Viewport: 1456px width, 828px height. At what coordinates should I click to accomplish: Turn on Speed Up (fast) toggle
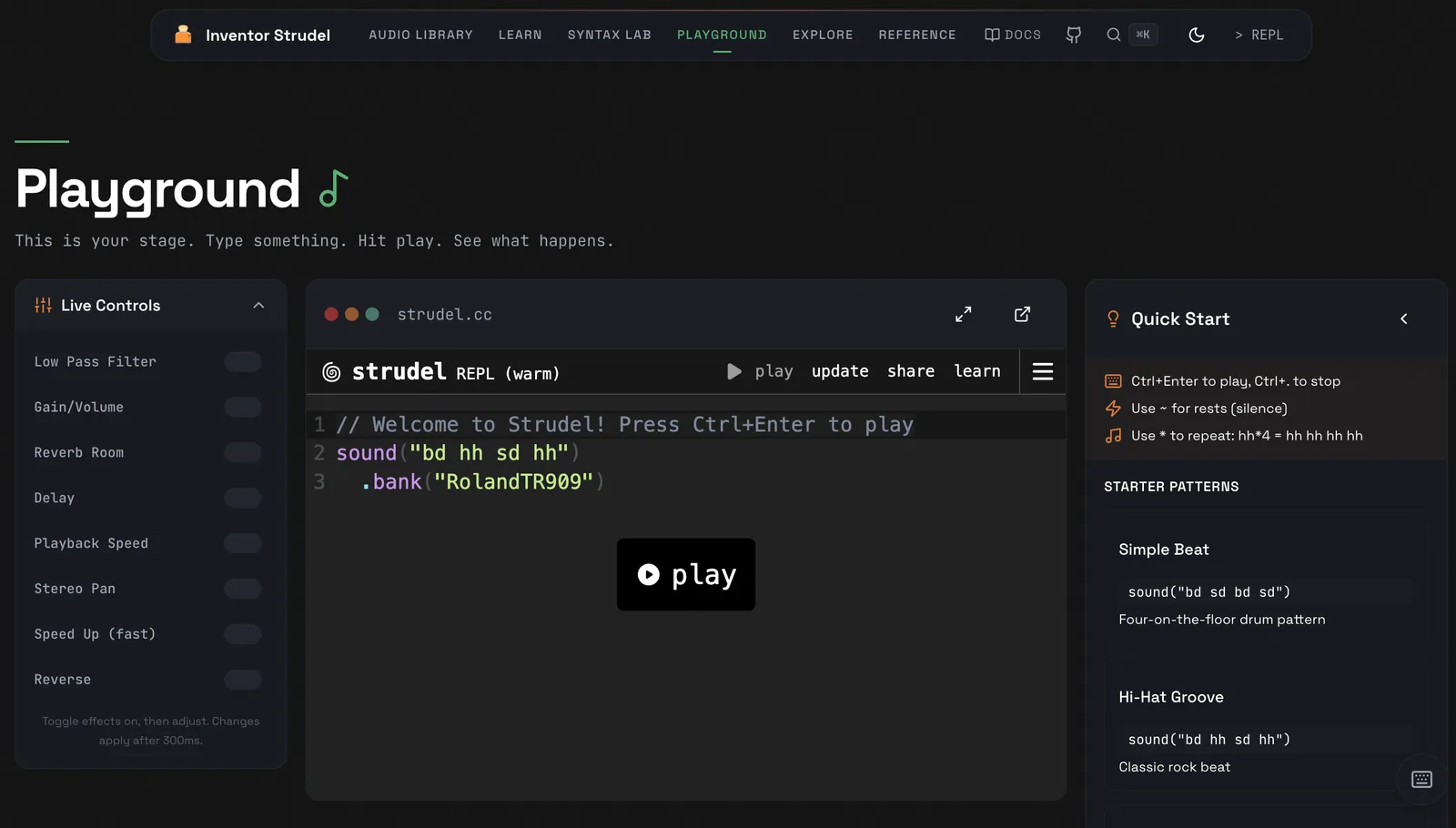(x=243, y=634)
